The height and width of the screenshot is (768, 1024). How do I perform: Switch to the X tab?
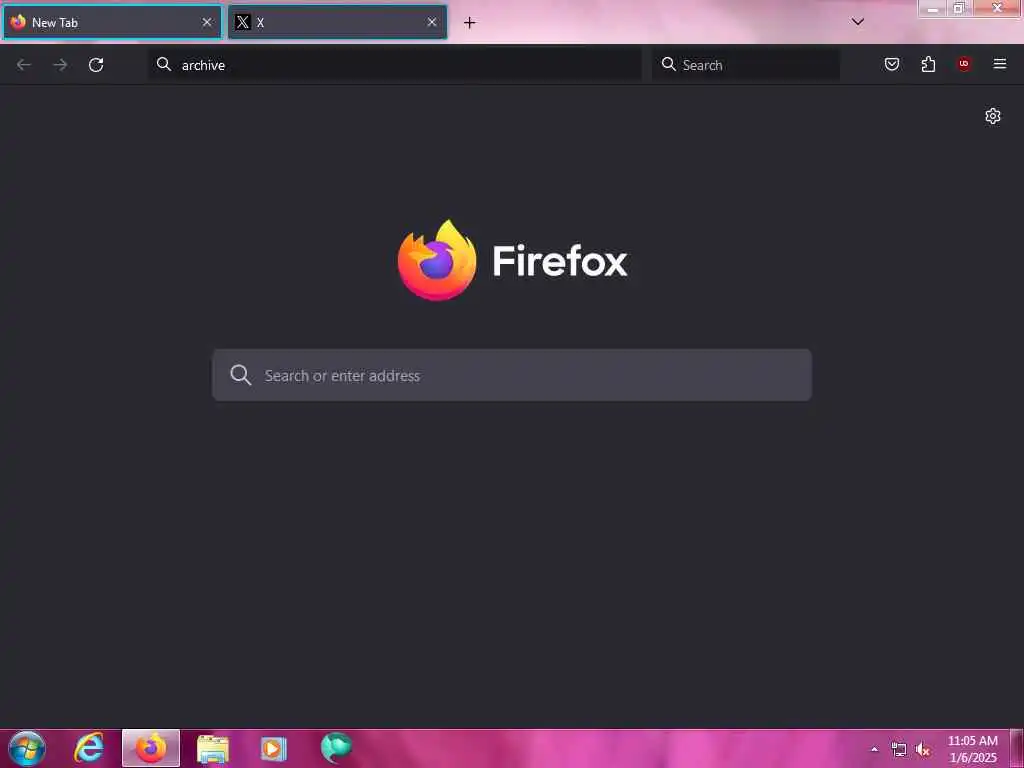click(x=338, y=22)
